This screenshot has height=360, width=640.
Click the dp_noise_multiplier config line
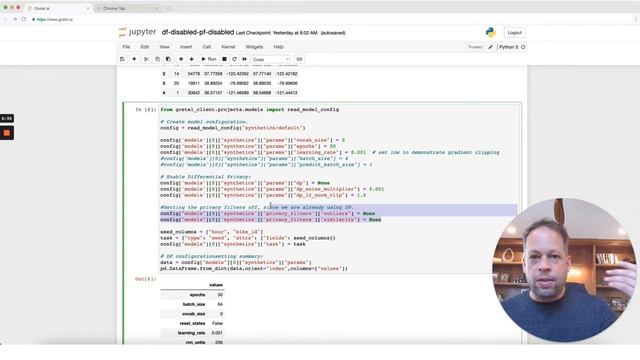(272, 189)
